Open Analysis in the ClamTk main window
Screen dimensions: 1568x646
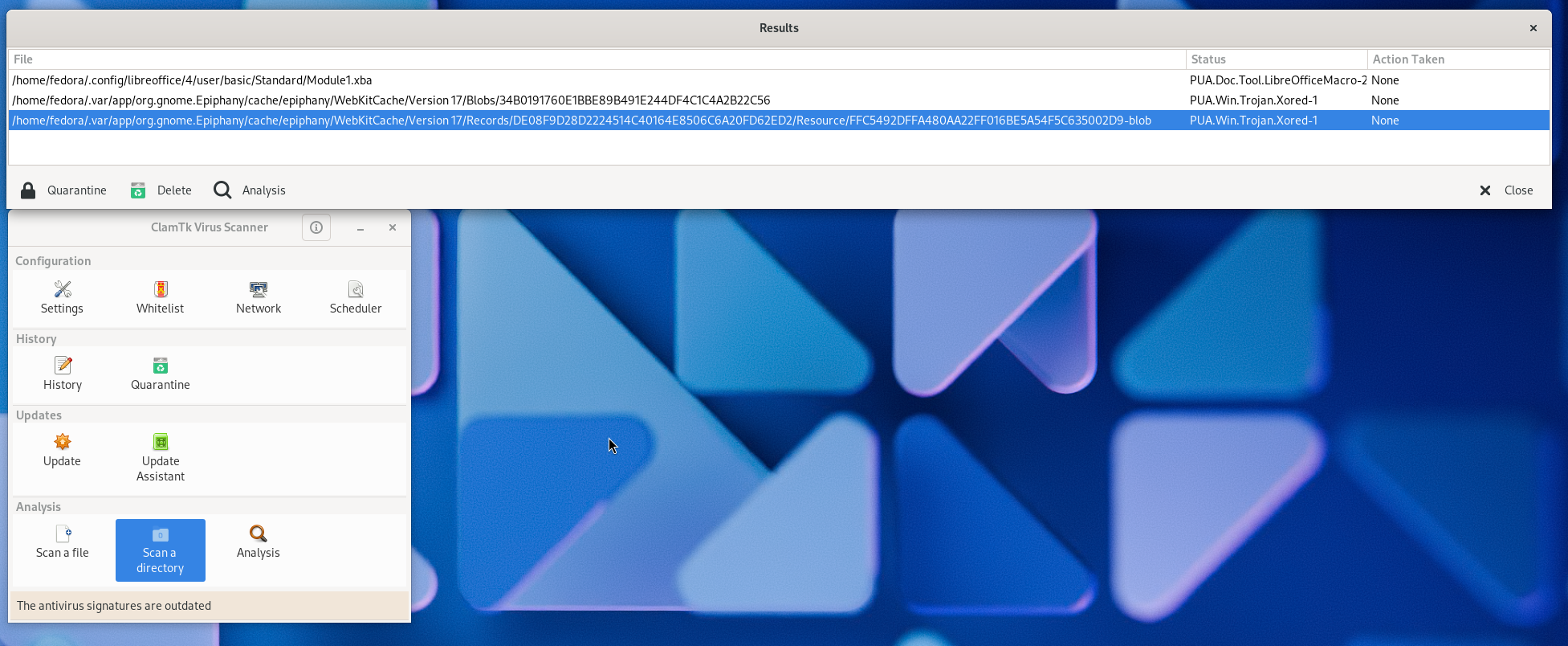point(259,542)
